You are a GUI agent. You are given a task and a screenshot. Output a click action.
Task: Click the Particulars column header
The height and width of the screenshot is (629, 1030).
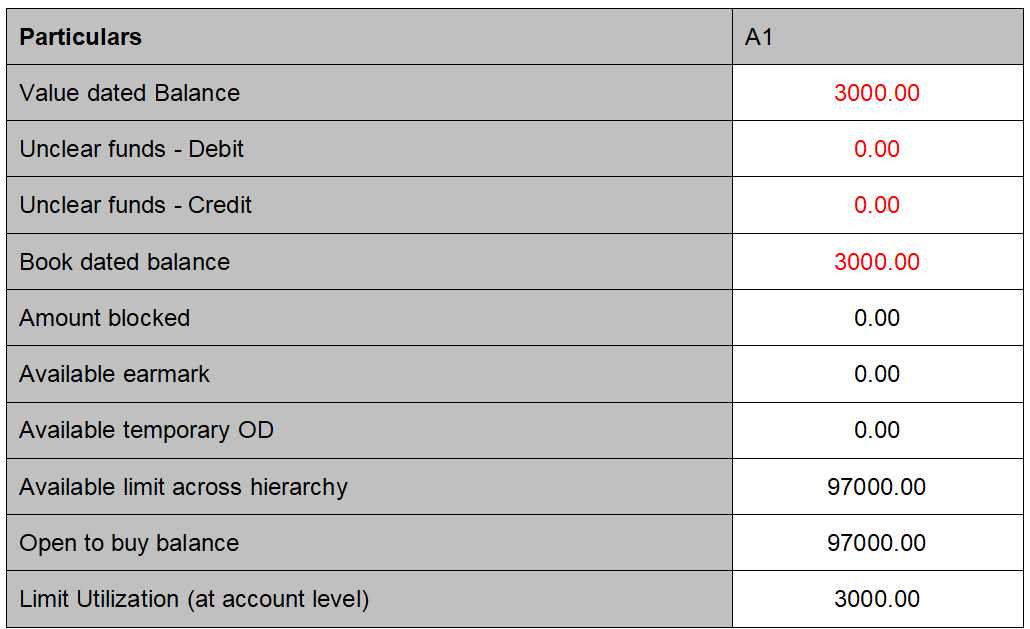(x=81, y=37)
